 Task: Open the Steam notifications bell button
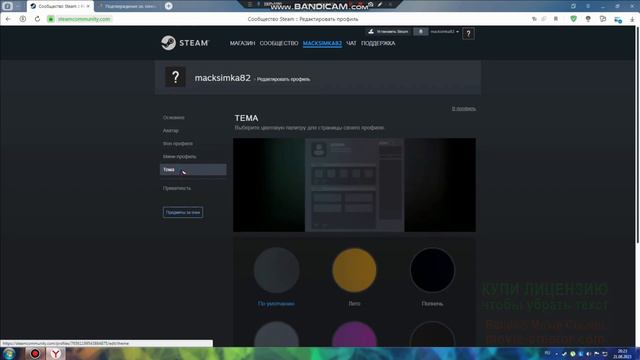[x=420, y=31]
